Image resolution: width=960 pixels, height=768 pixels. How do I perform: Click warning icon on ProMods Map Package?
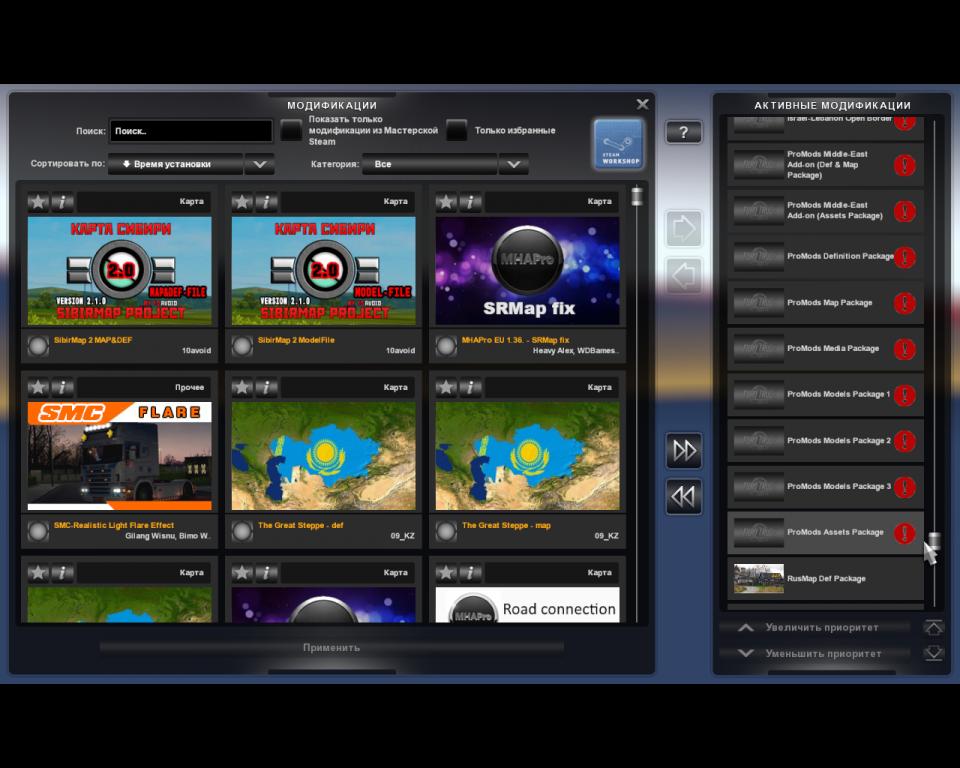[x=905, y=303]
